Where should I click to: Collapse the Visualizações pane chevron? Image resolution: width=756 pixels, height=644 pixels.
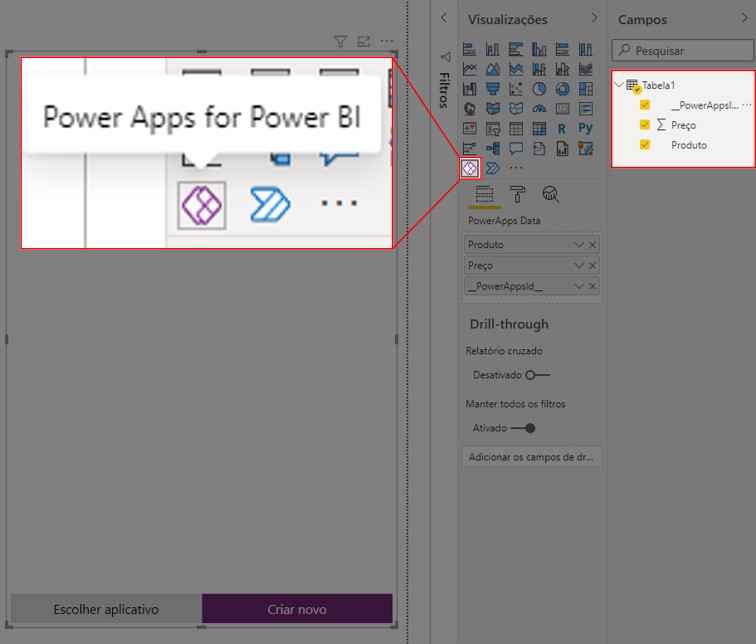[594, 18]
